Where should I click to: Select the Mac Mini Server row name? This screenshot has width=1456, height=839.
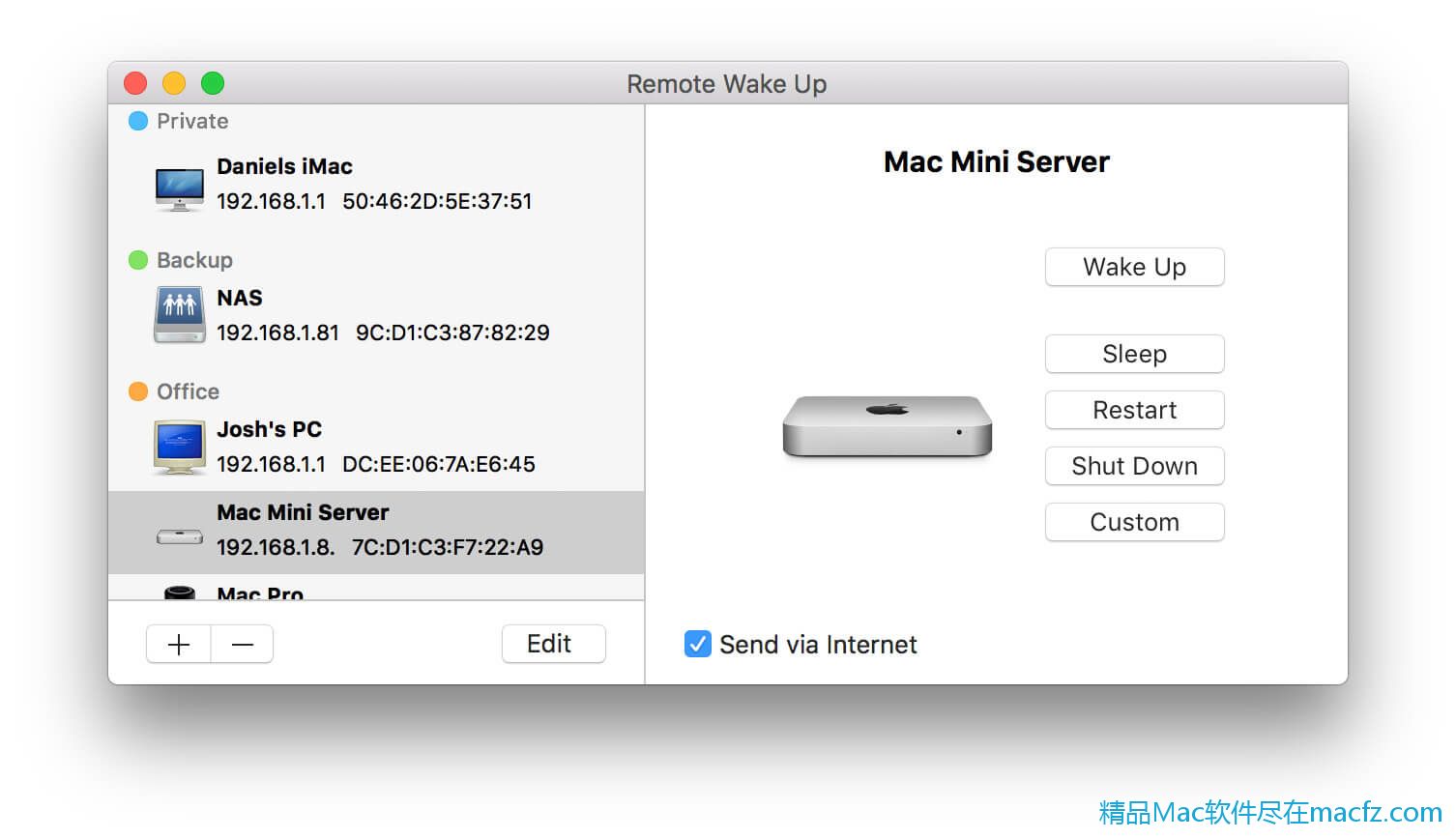pyautogui.click(x=303, y=512)
